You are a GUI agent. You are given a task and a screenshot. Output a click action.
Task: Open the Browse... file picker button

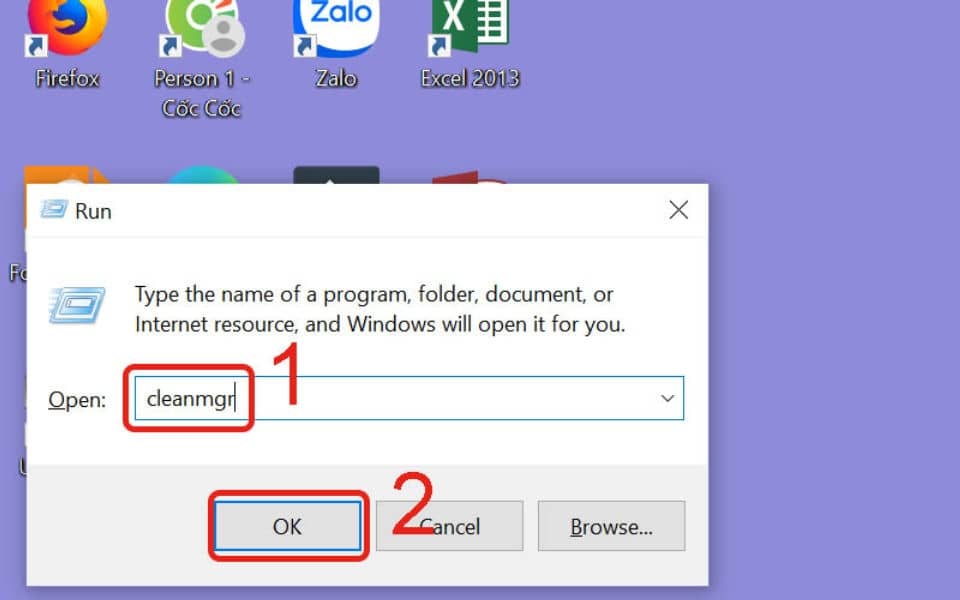click(611, 526)
